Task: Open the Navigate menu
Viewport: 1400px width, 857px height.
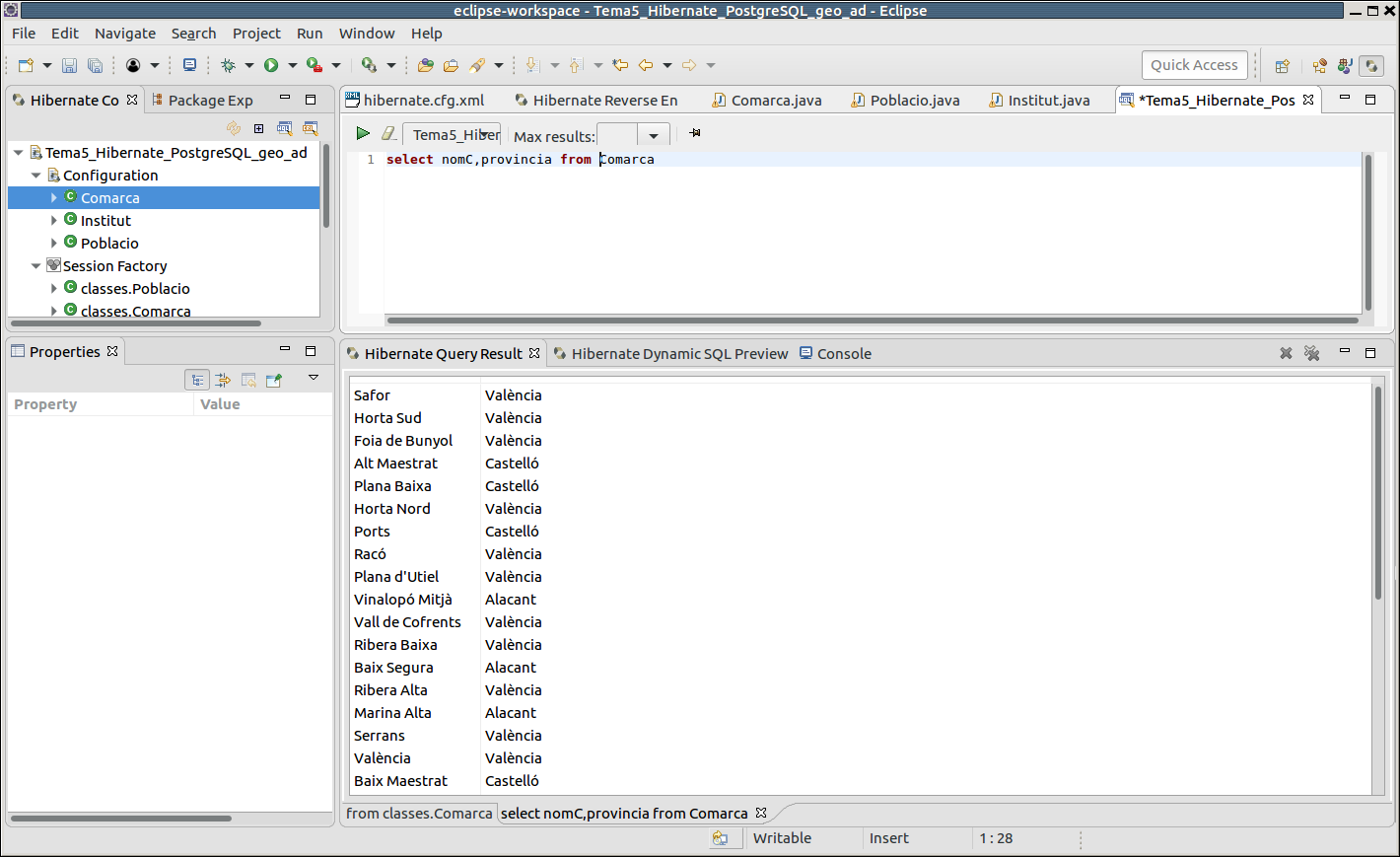Action: [125, 34]
